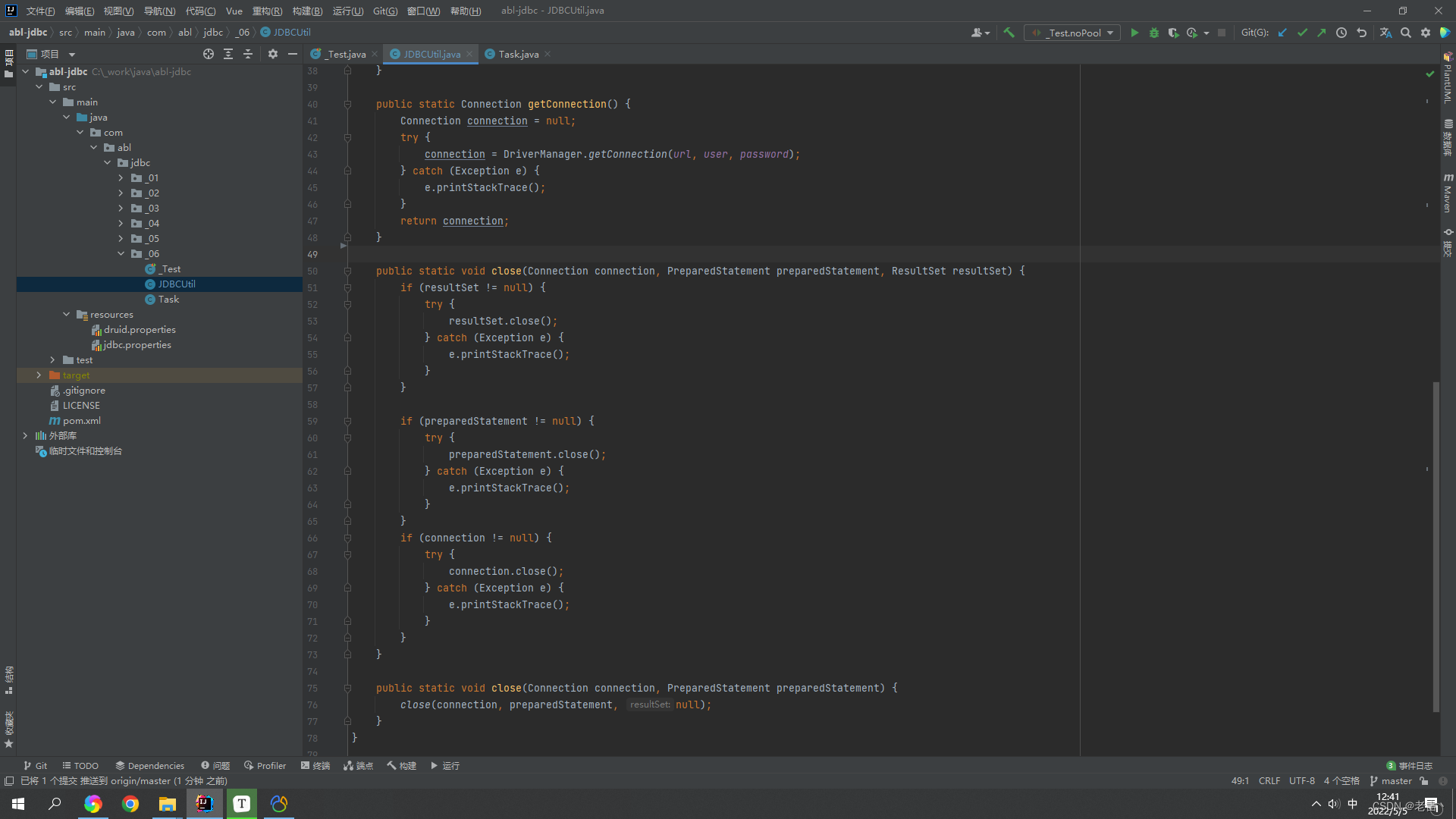
Task: Open the user account icon dropdown
Action: (981, 33)
